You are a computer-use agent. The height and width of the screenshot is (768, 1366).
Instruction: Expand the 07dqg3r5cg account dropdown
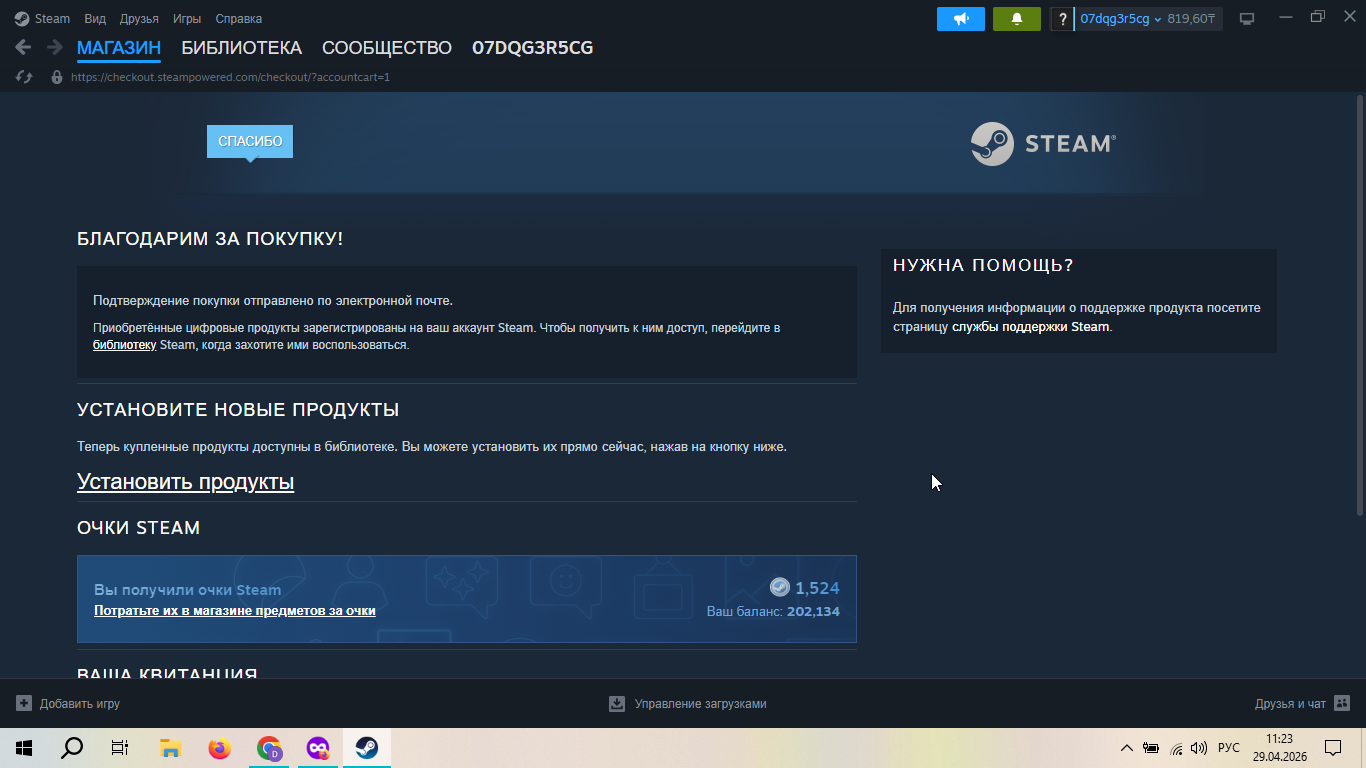point(1120,19)
